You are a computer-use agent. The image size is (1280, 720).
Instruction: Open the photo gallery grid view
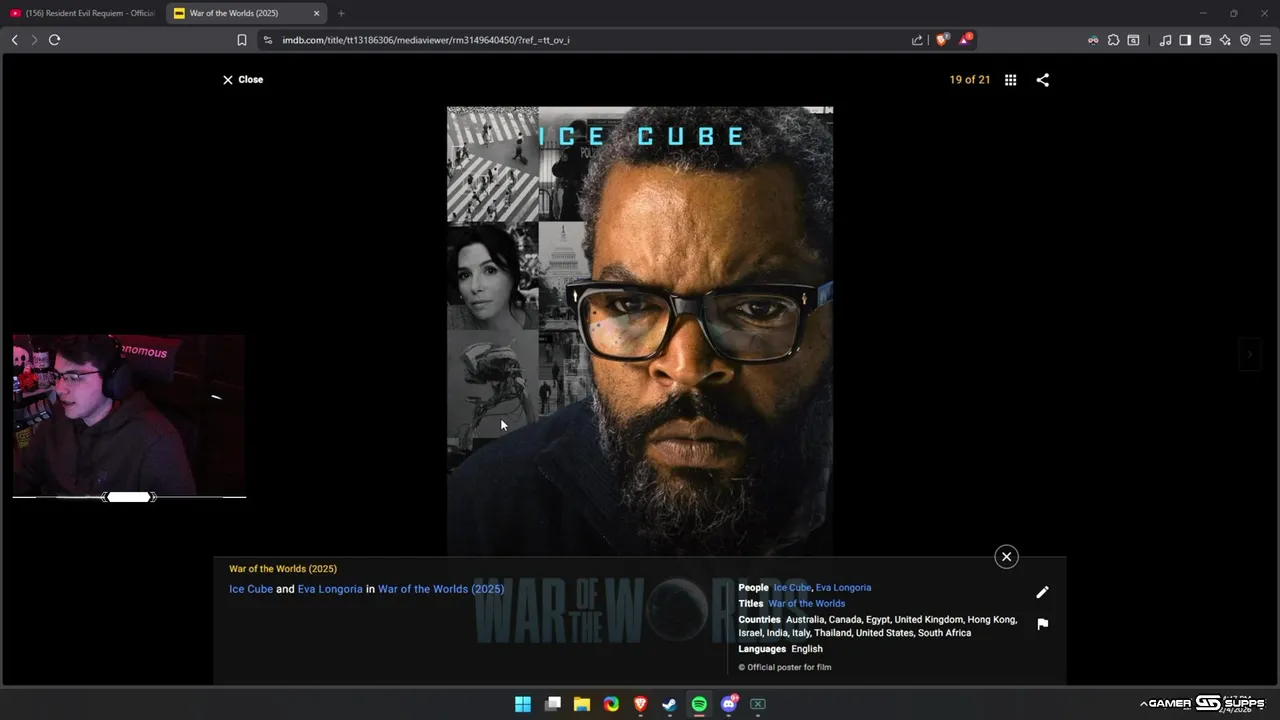[1010, 80]
